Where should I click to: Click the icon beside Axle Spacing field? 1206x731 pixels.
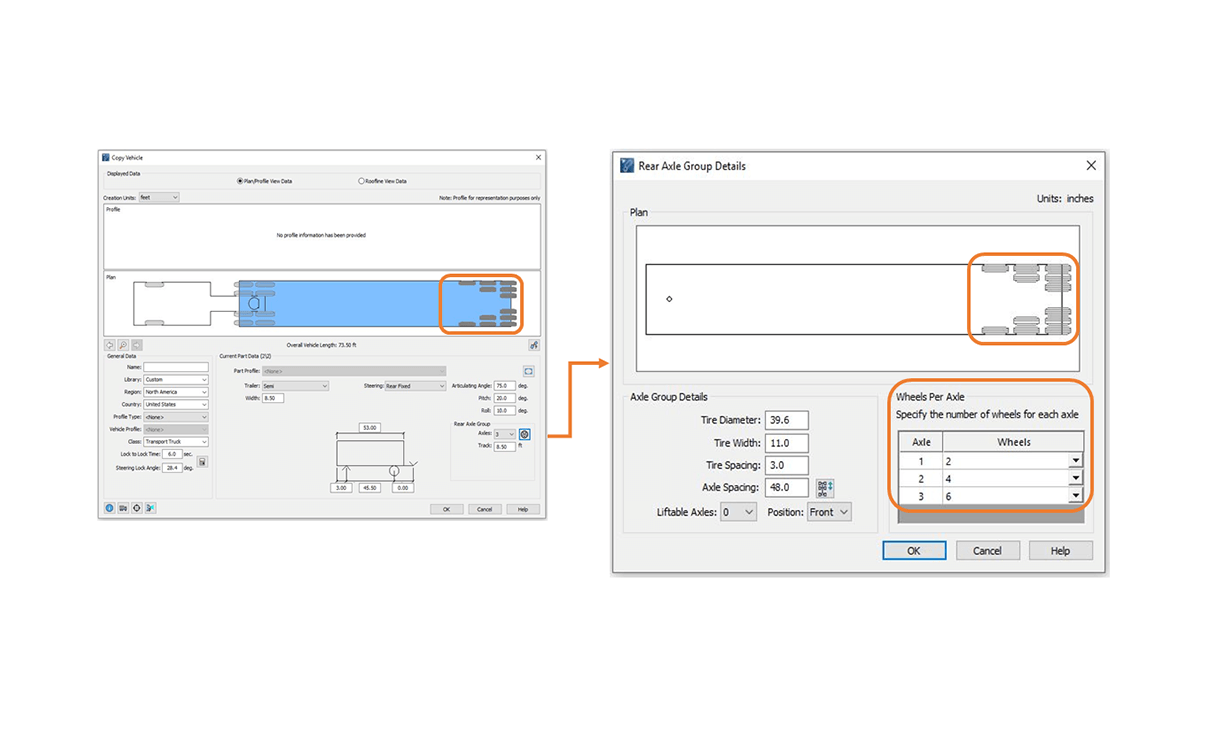[x=824, y=488]
